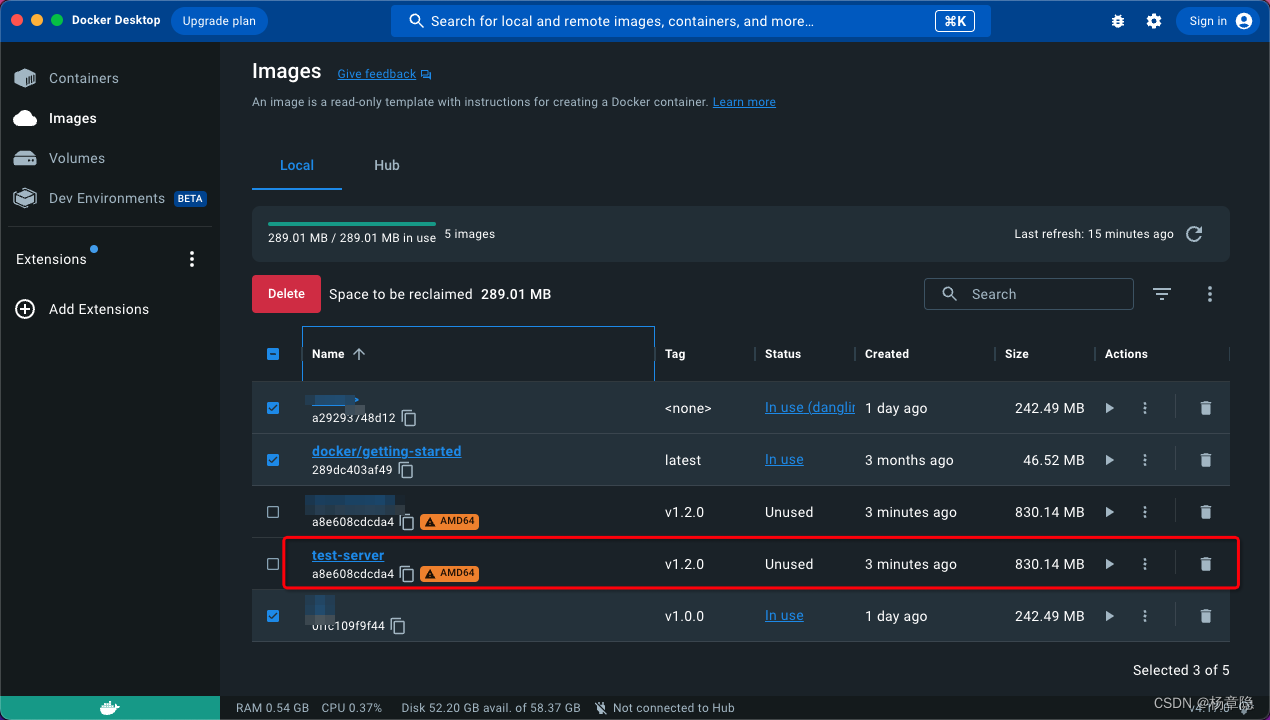The height and width of the screenshot is (720, 1270).
Task: Uncheck the docker/getting-started checkbox
Action: click(273, 460)
